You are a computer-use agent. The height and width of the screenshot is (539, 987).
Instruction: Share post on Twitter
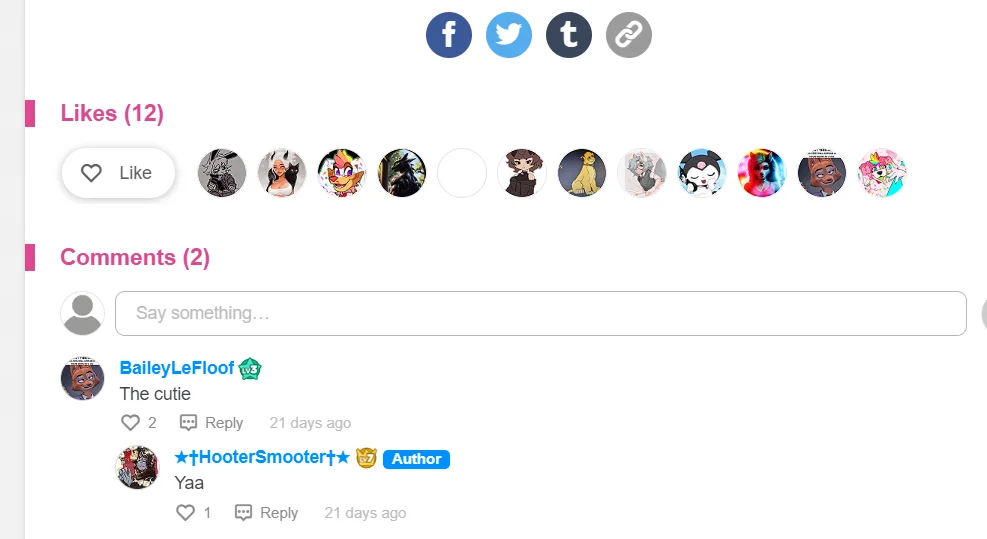point(509,35)
